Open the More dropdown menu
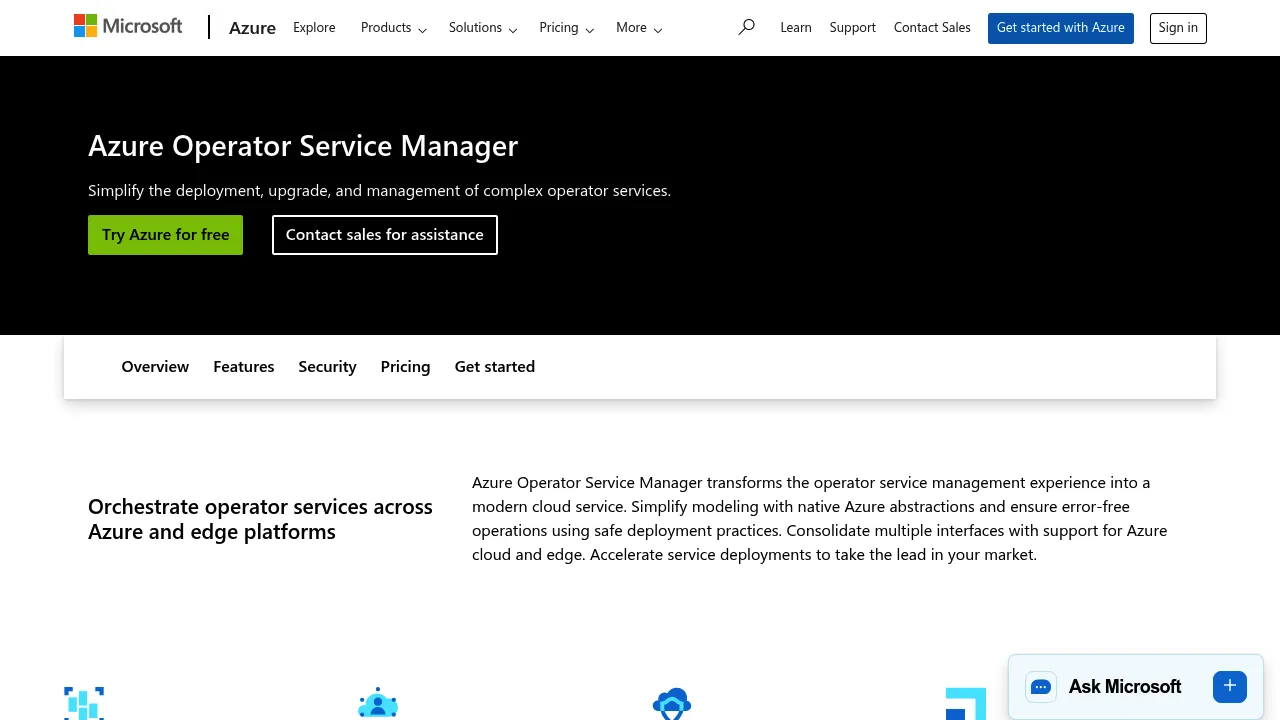Viewport: 1280px width, 720px height. (x=639, y=28)
